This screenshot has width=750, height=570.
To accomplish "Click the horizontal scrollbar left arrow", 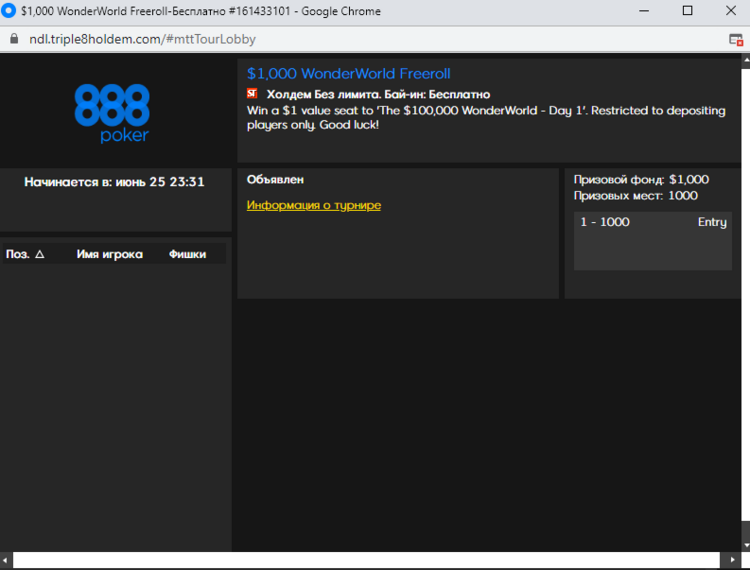I will [6, 560].
